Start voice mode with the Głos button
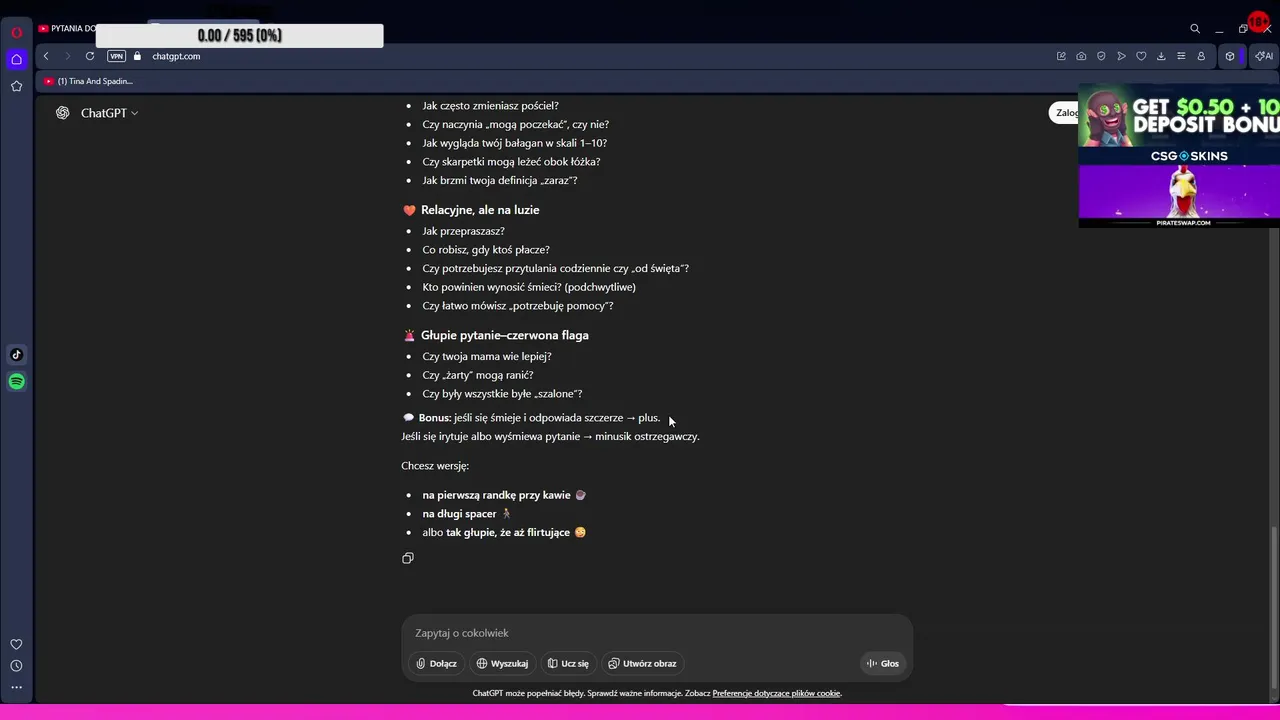Screen dimensions: 1280x720 tap(883, 663)
